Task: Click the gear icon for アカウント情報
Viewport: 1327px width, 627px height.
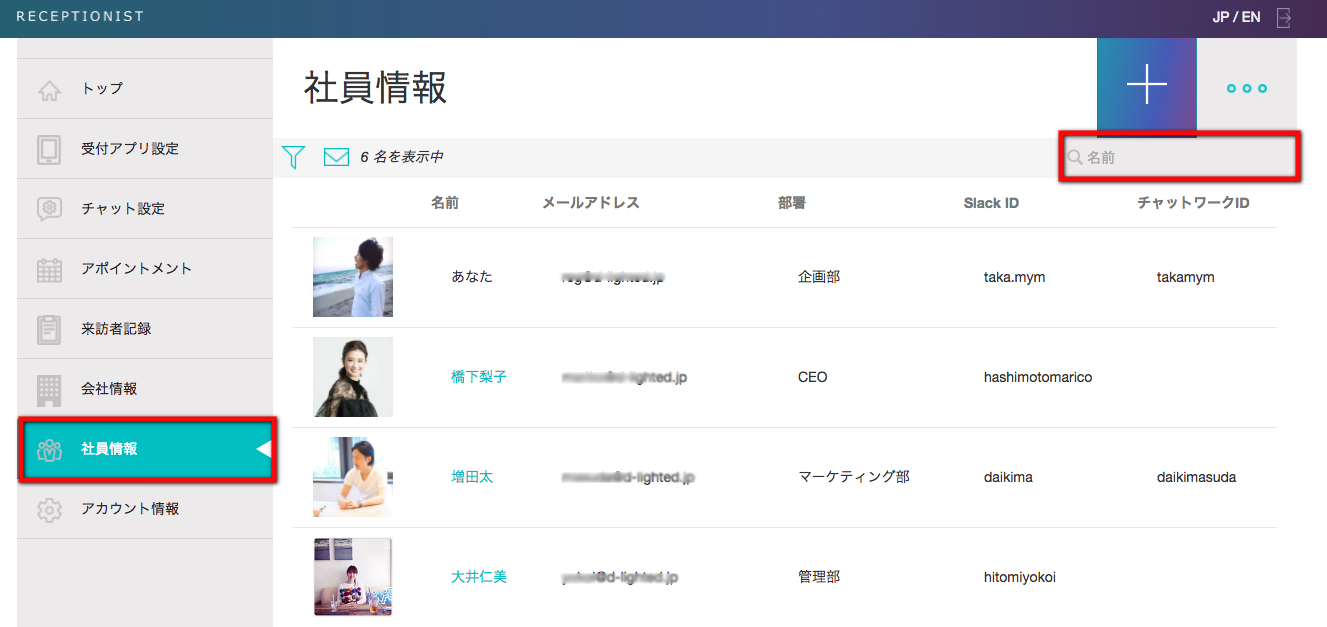Action: (49, 509)
